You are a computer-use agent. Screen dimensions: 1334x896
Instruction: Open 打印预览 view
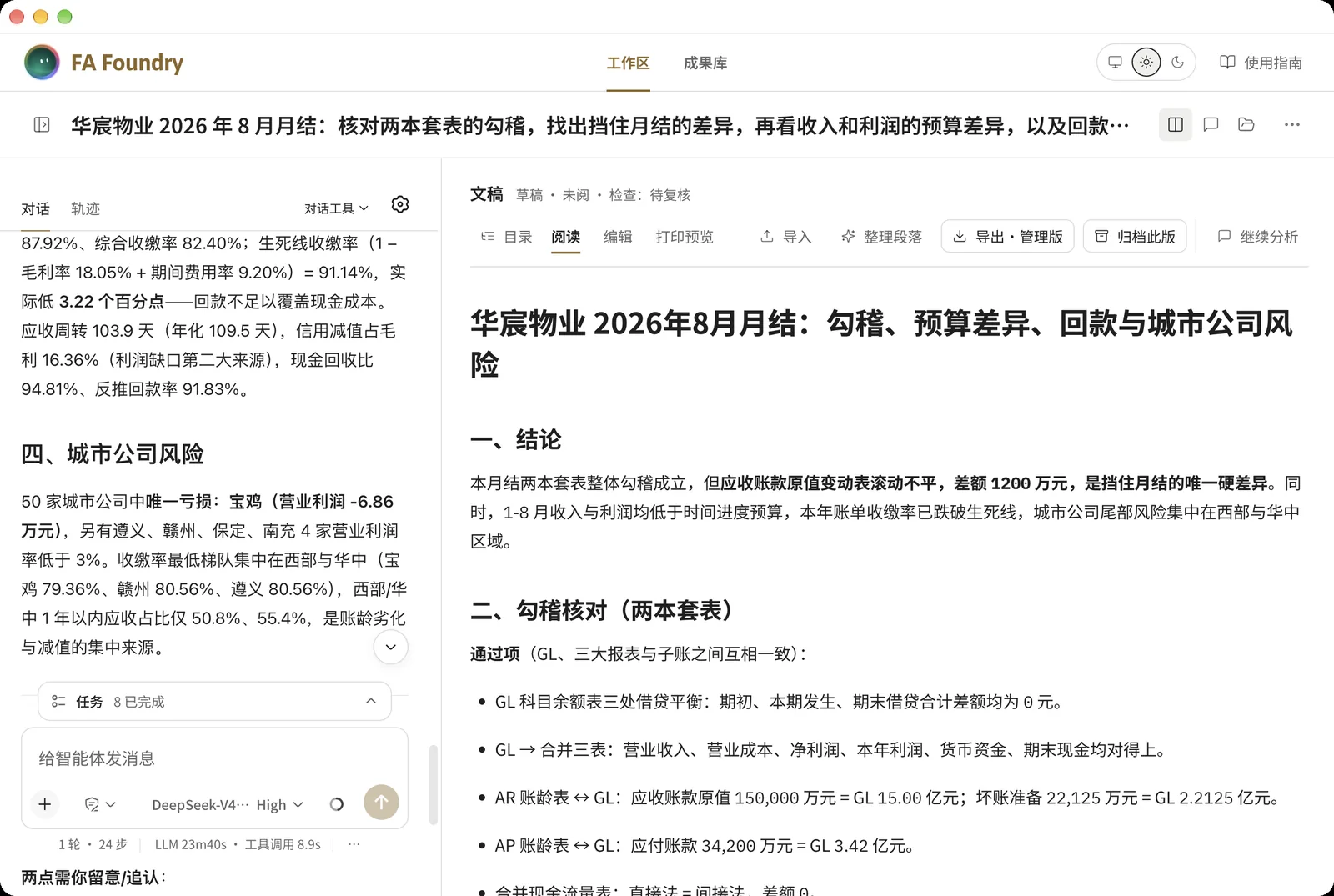click(685, 237)
